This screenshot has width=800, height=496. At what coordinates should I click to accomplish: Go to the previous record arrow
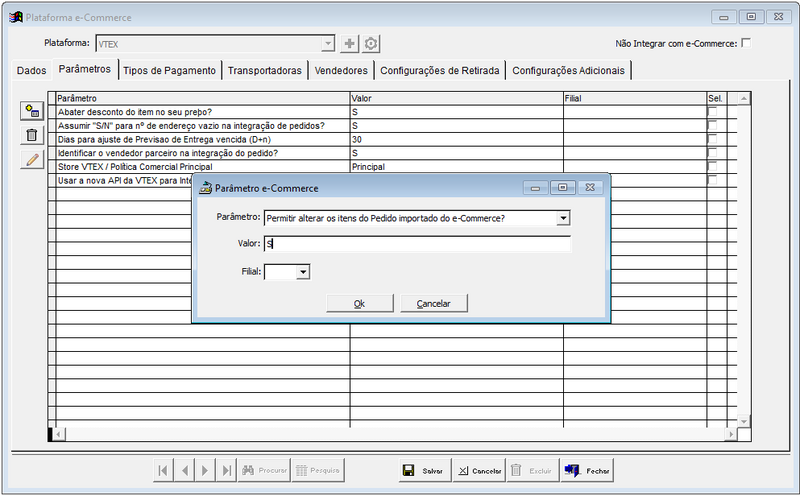pos(185,470)
